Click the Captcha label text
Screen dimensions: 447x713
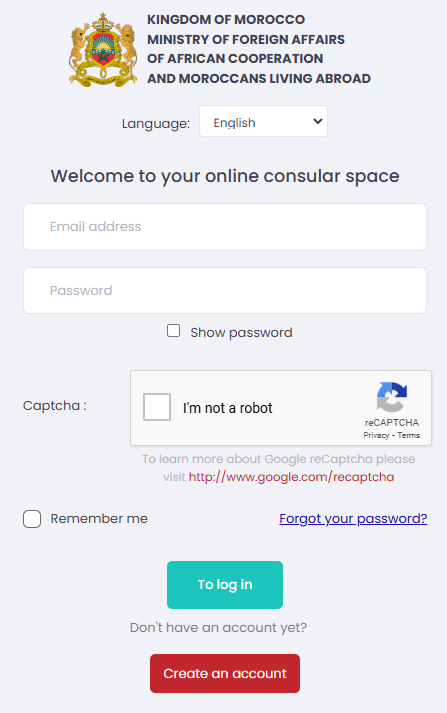[55, 405]
